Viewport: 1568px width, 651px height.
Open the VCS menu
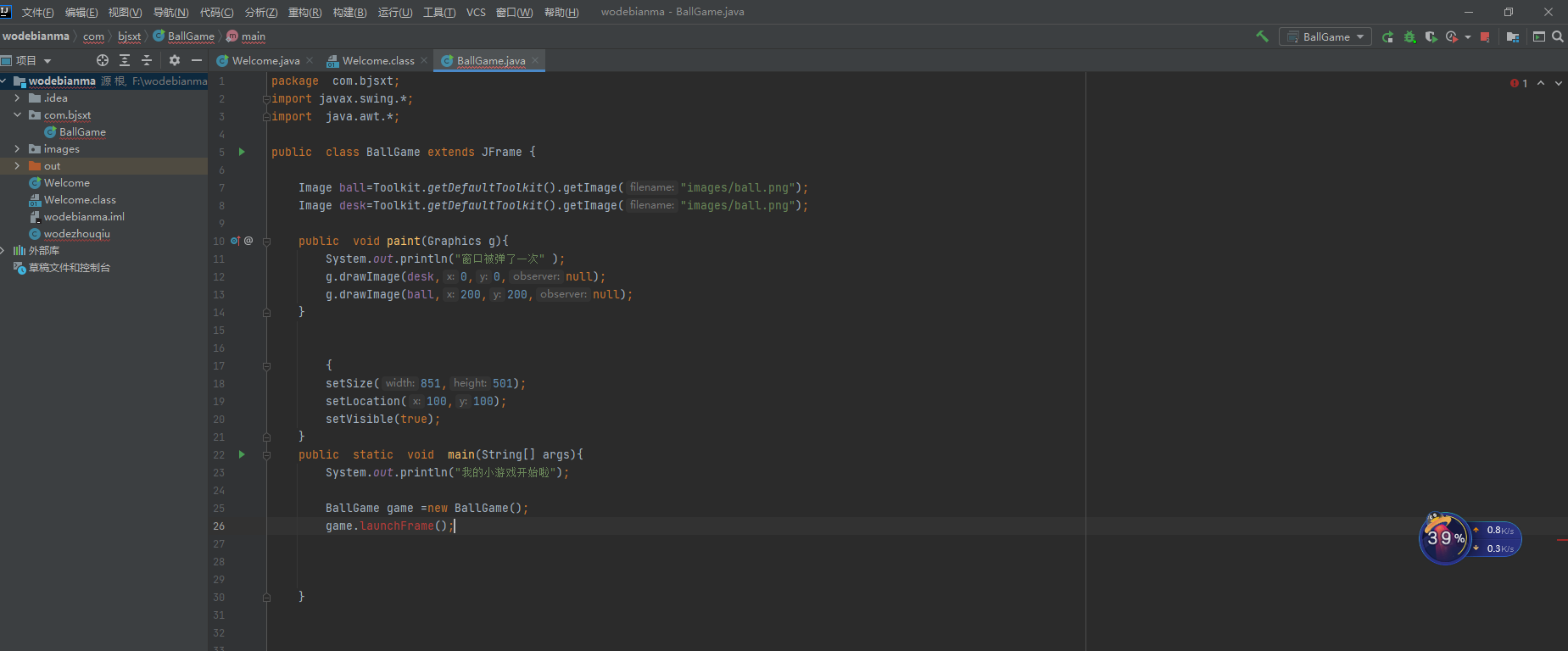pos(476,12)
